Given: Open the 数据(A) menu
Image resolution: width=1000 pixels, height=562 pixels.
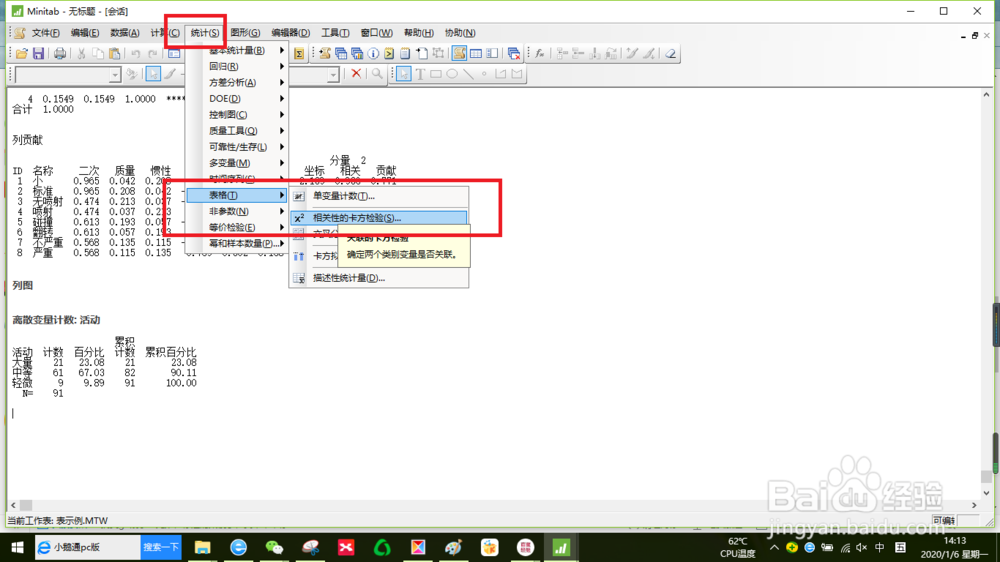Looking at the screenshot, I should pos(124,33).
